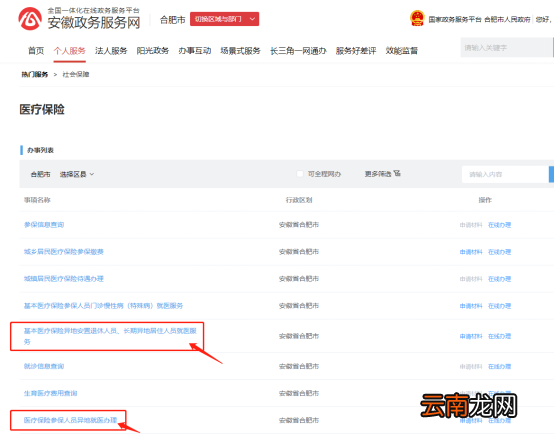This screenshot has width=554, height=434.
Task: Click the 安徽政务服务网 red logo icon
Action: [x=30, y=19]
